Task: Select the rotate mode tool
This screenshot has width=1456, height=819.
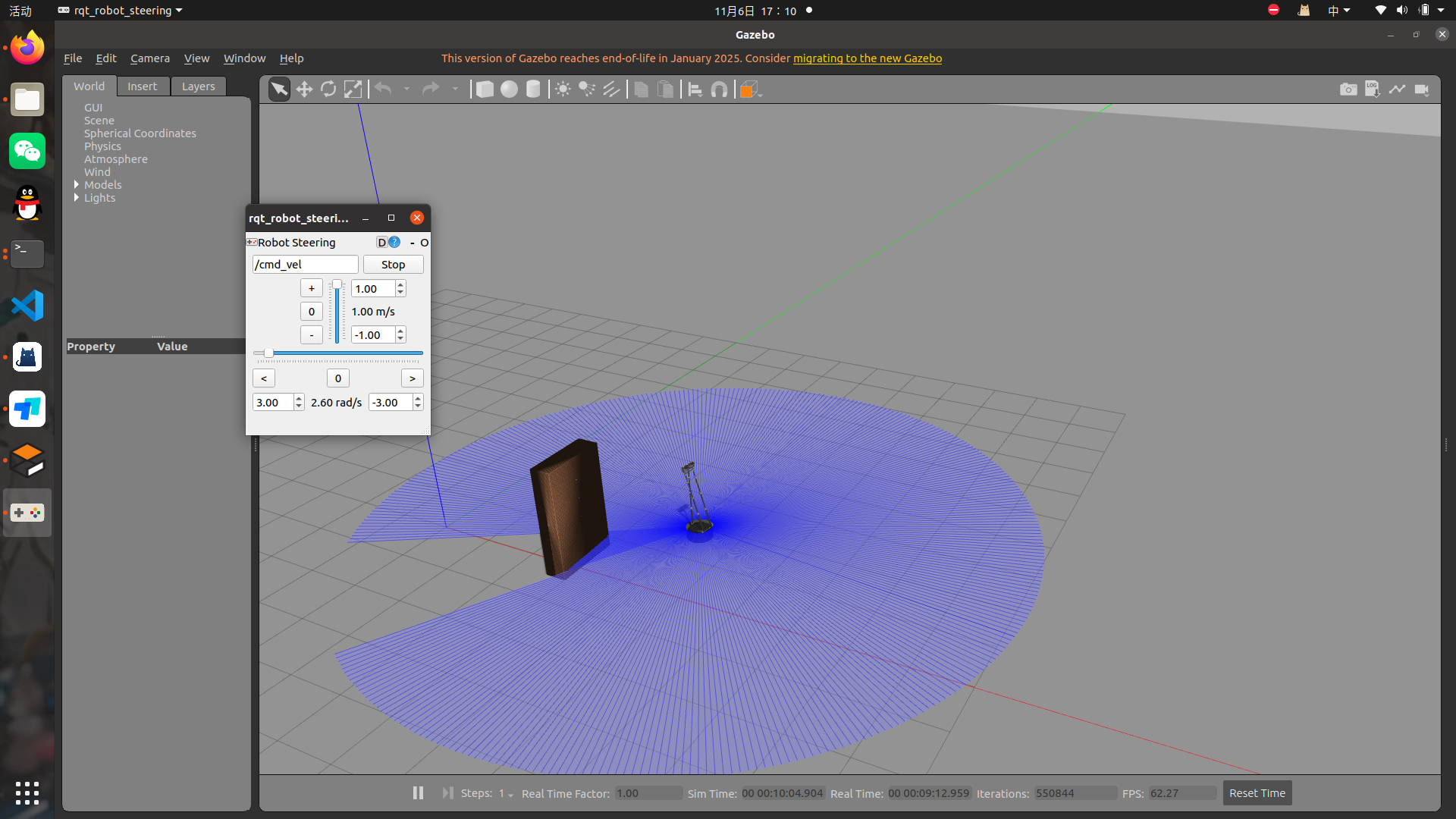Action: coord(328,89)
